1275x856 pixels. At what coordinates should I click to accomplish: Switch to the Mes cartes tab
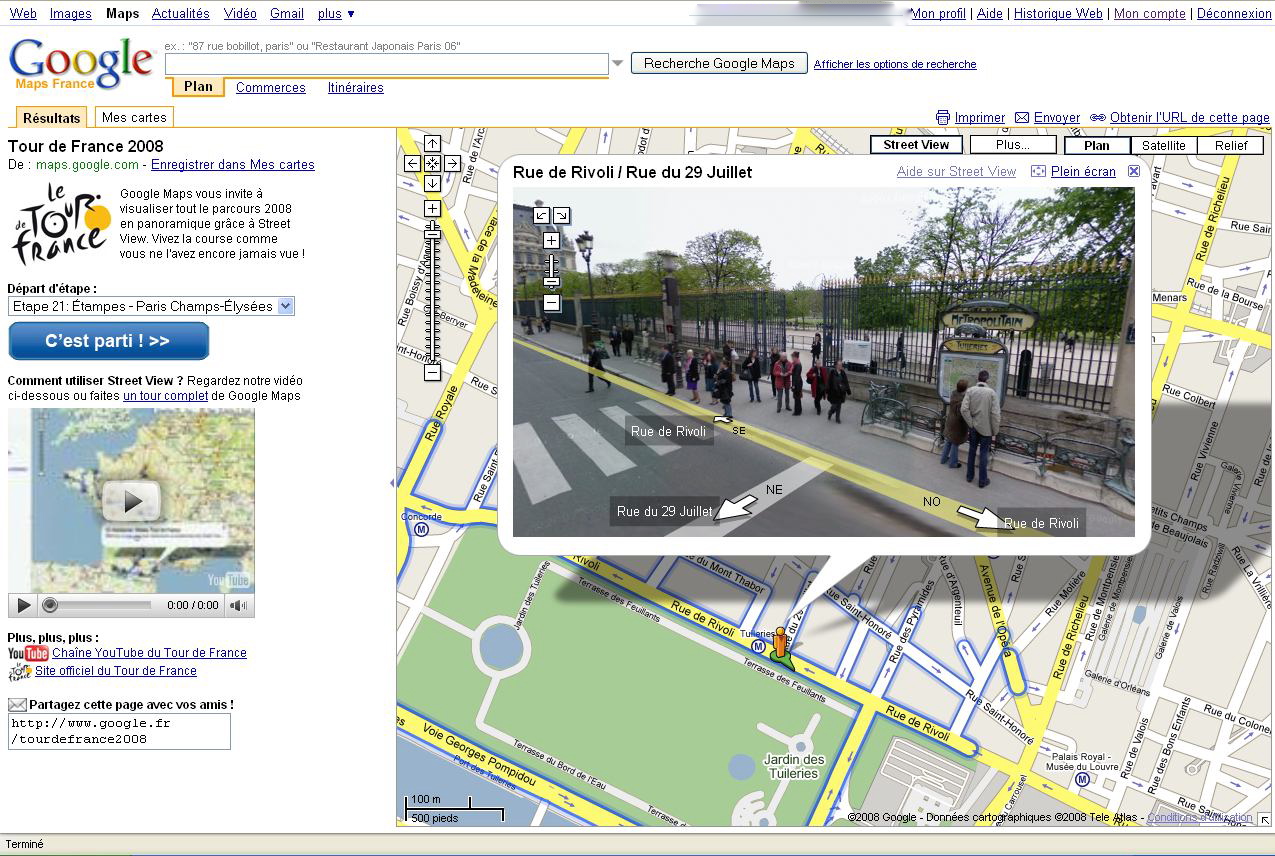click(x=135, y=117)
